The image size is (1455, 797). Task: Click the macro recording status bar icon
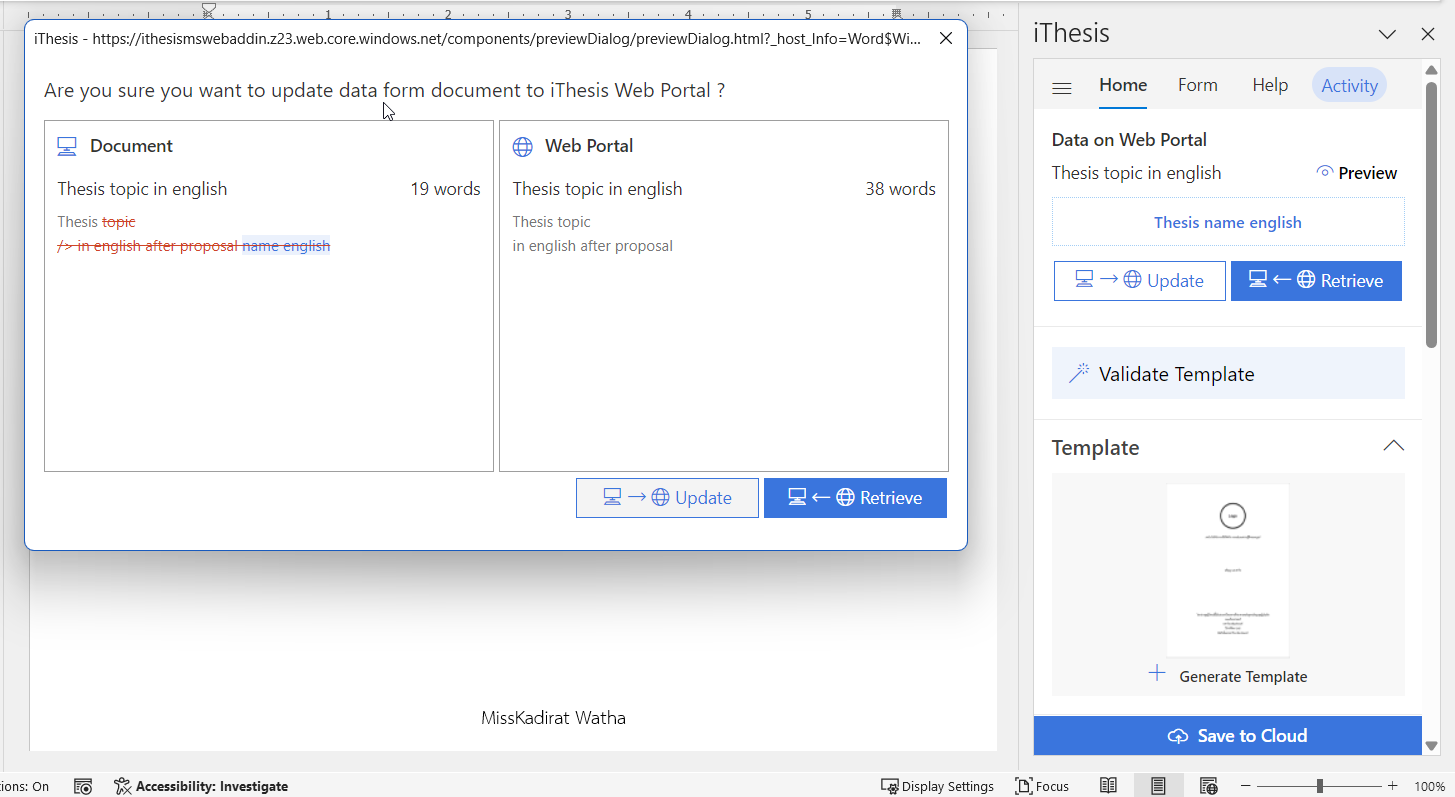84,787
